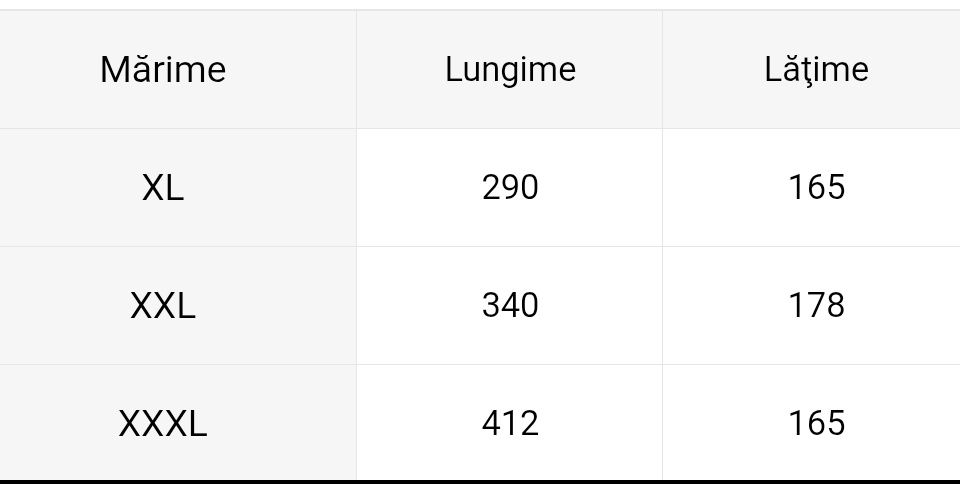Click the Mărime column header
Screen dimensions: 960x484
(163, 70)
